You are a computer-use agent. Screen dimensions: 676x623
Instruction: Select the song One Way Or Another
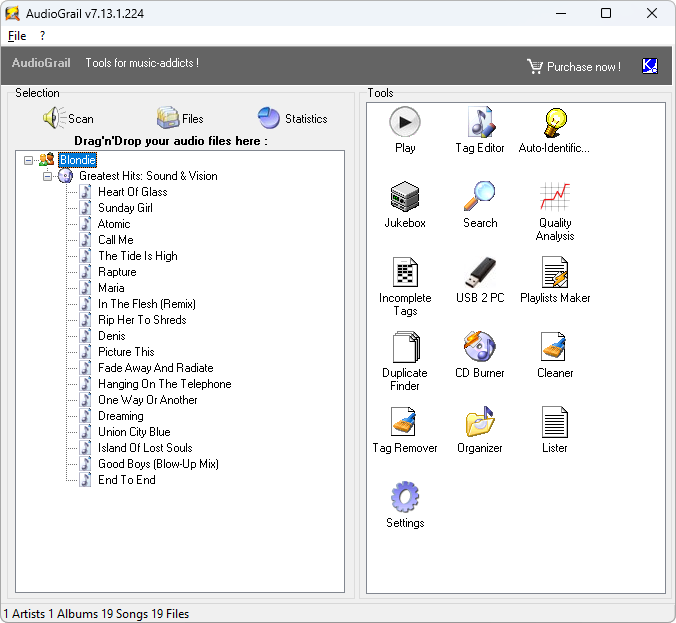tap(148, 400)
